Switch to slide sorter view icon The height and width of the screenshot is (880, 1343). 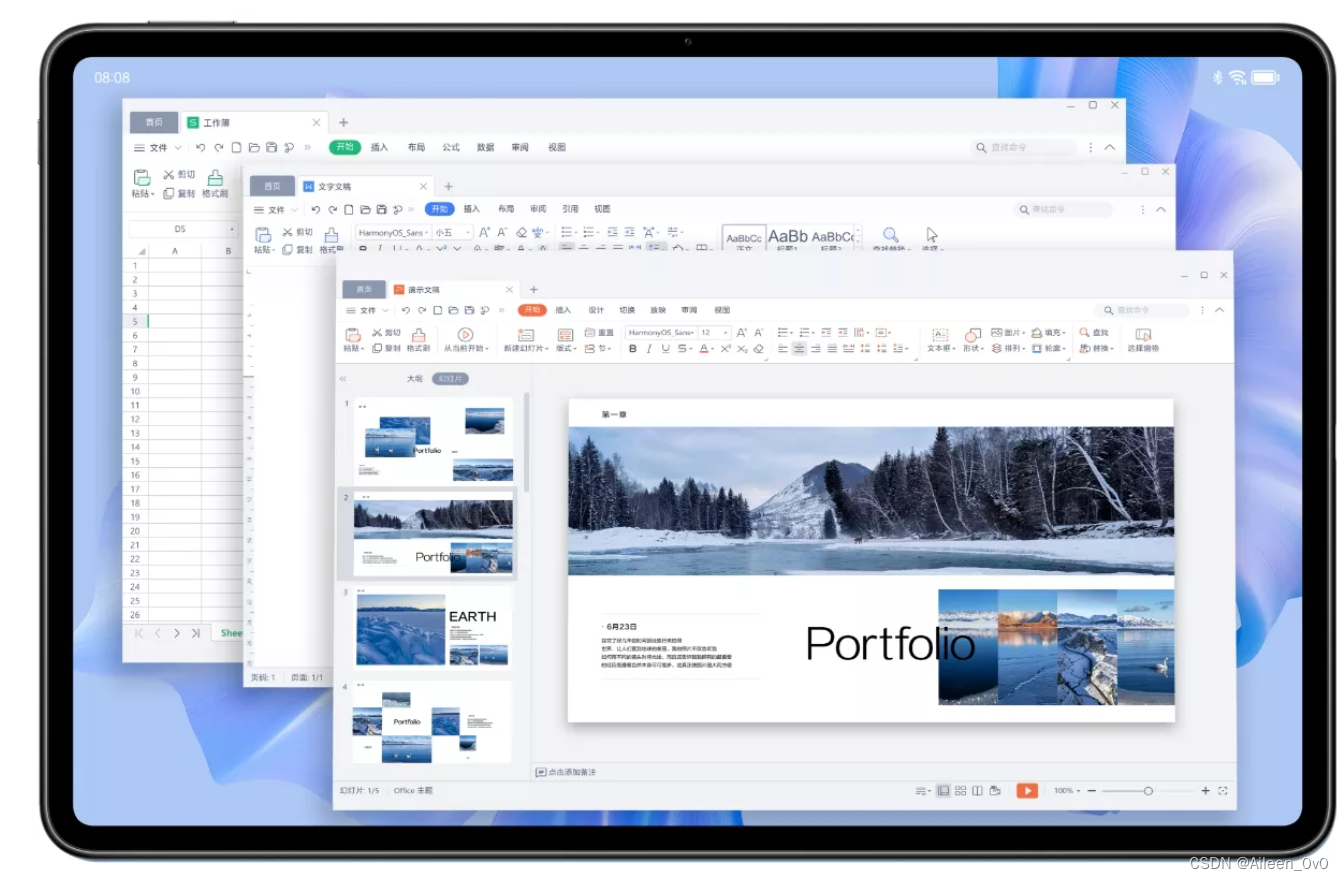point(960,790)
